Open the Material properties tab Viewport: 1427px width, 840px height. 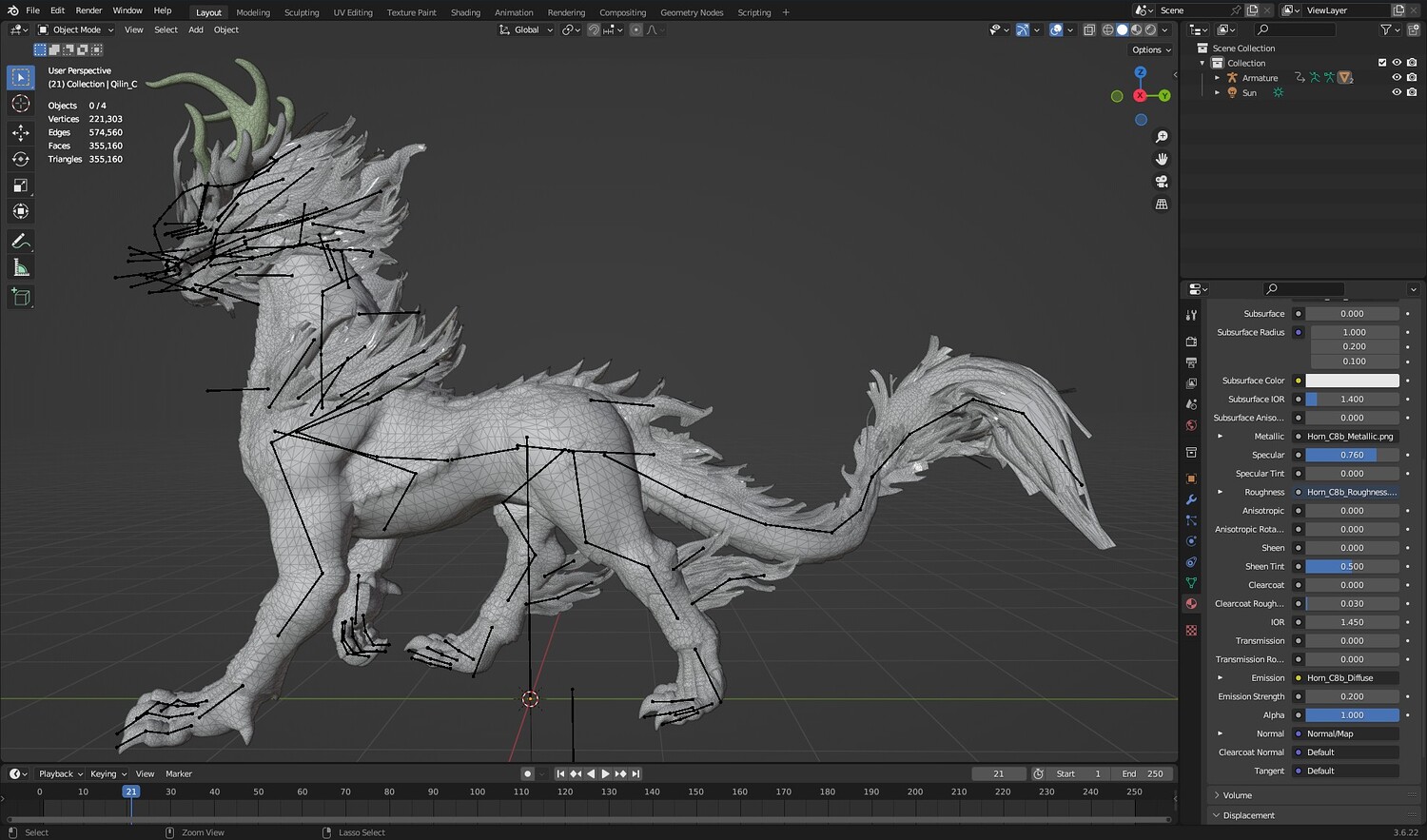pyautogui.click(x=1191, y=604)
